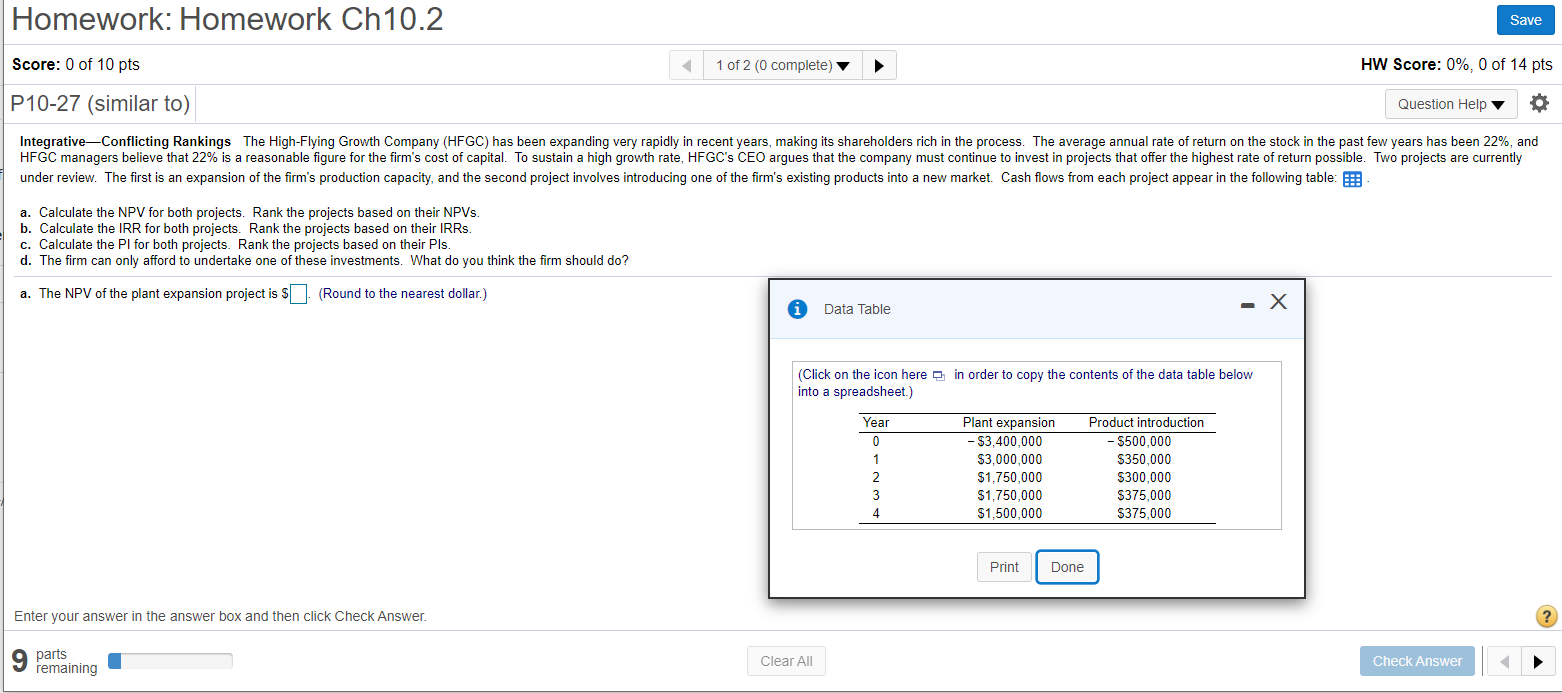1562x693 pixels.
Task: Click the blue info icon in Data Table
Action: point(798,309)
